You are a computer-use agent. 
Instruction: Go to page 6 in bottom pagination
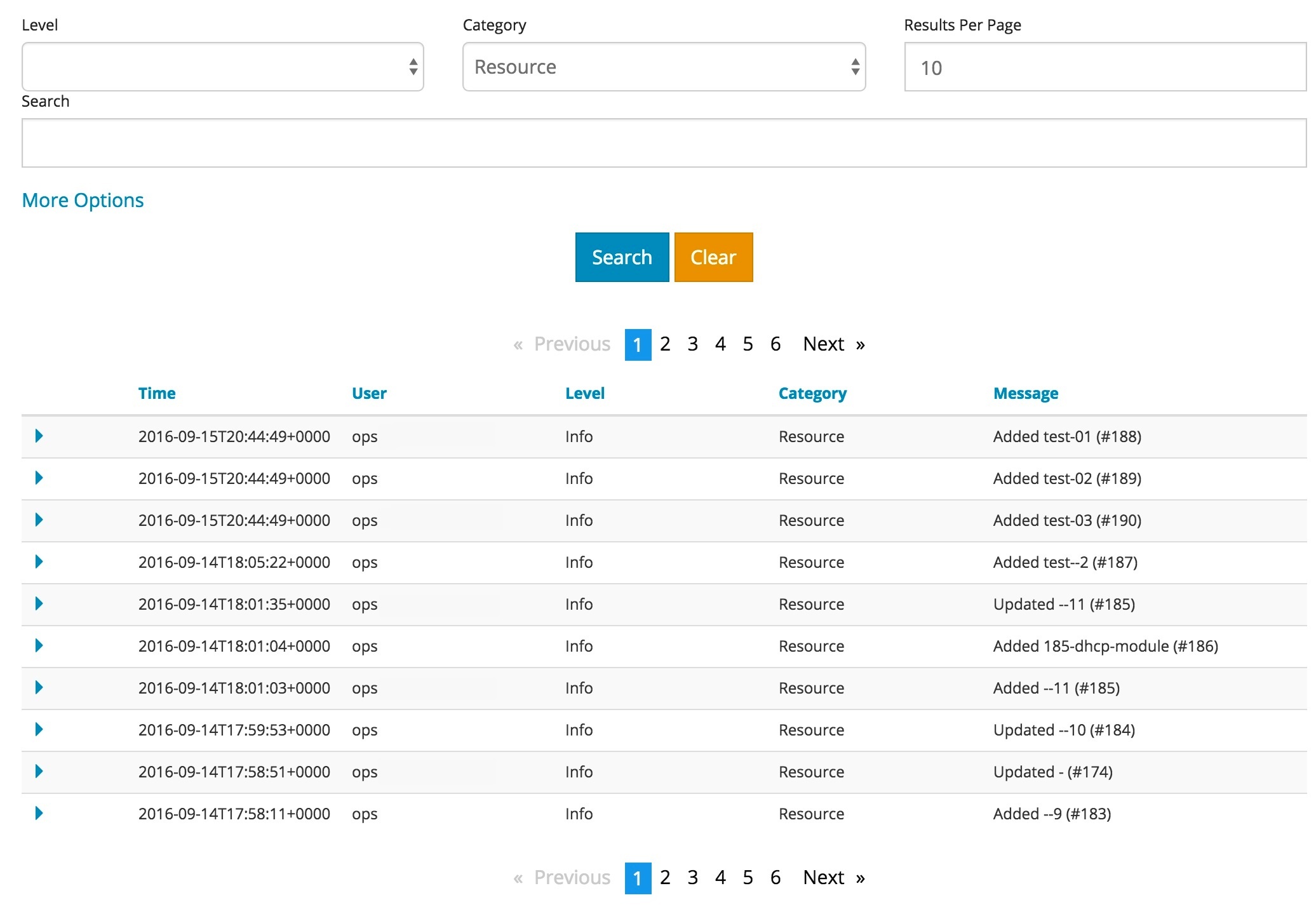point(775,878)
